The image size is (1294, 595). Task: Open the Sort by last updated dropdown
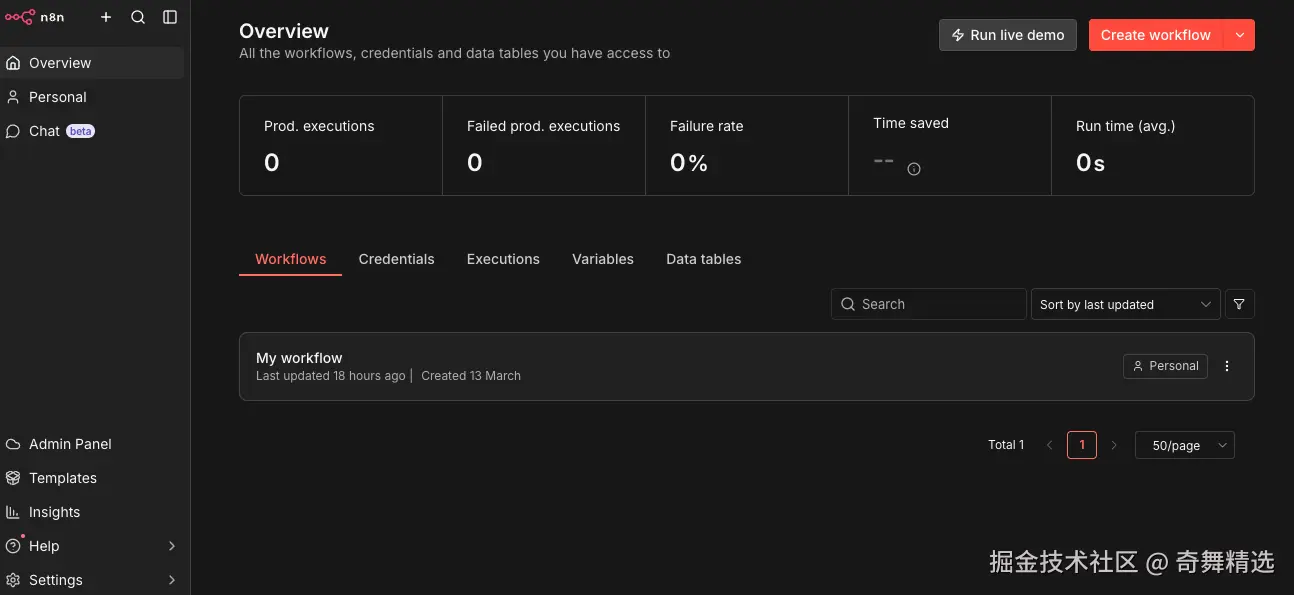(1125, 304)
